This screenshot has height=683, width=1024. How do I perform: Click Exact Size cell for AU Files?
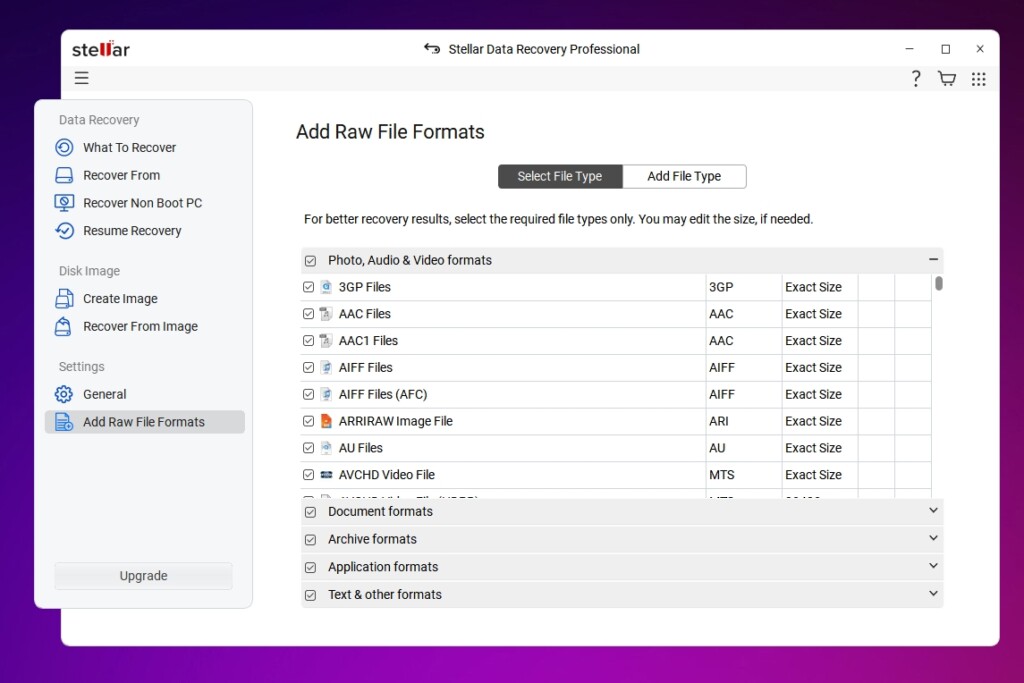[820, 448]
